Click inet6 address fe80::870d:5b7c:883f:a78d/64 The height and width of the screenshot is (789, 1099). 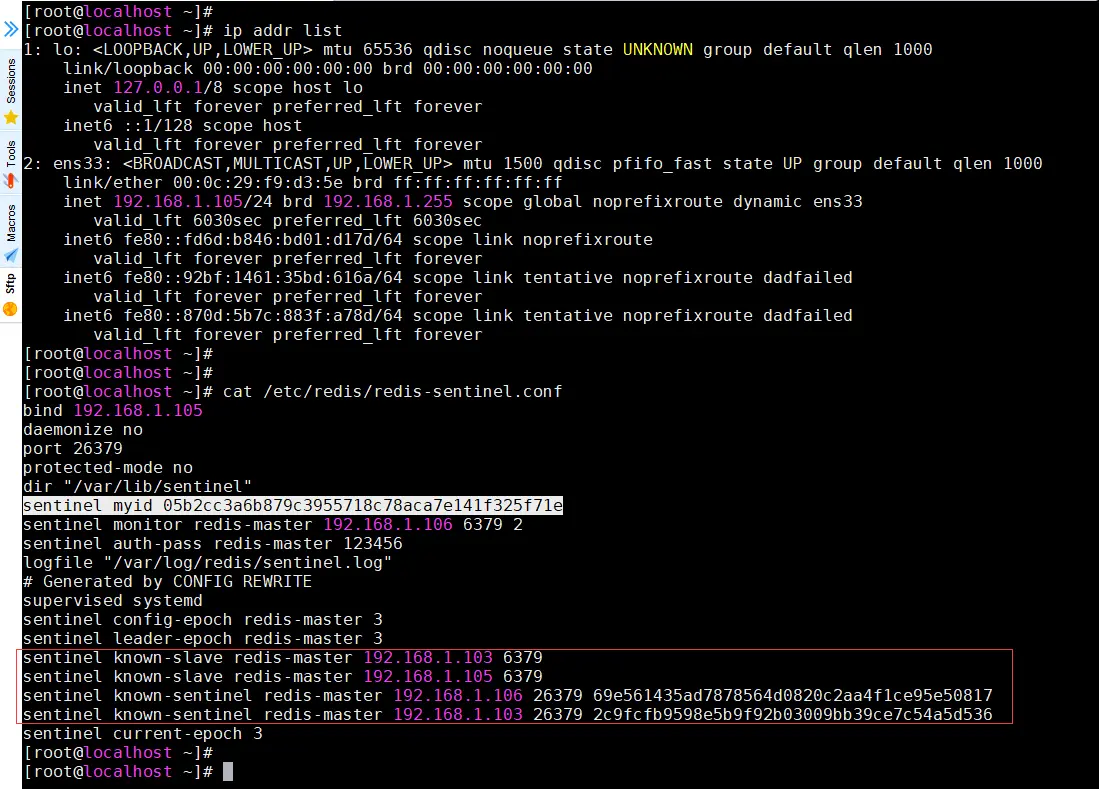pyautogui.click(x=263, y=315)
